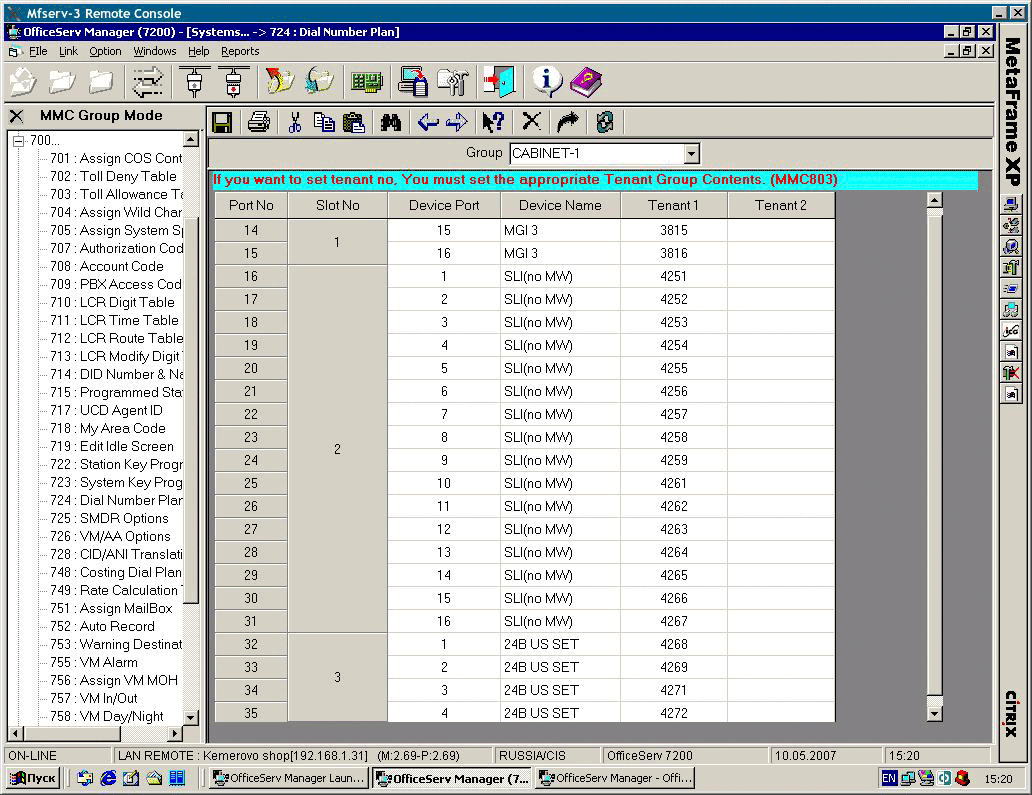Select 708 : Account Code item
Viewport: 1032px width, 795px height.
(x=107, y=267)
